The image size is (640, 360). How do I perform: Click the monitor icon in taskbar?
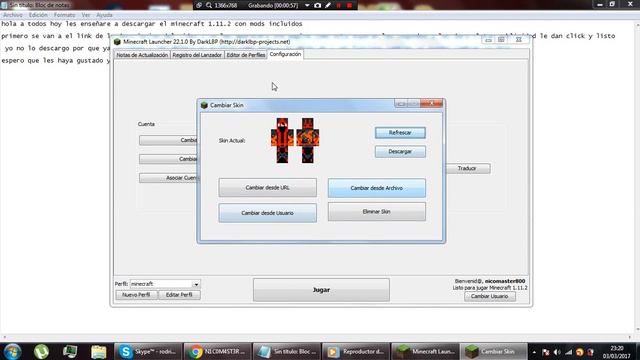[70, 351]
